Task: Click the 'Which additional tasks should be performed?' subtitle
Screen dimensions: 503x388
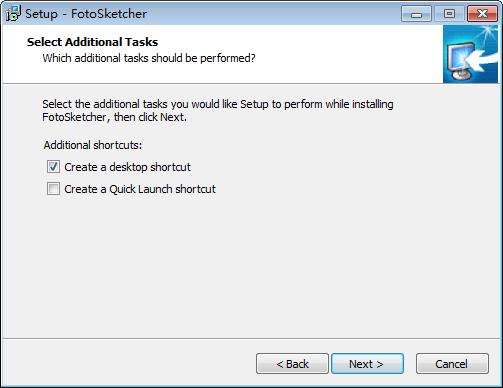Action: click(149, 58)
